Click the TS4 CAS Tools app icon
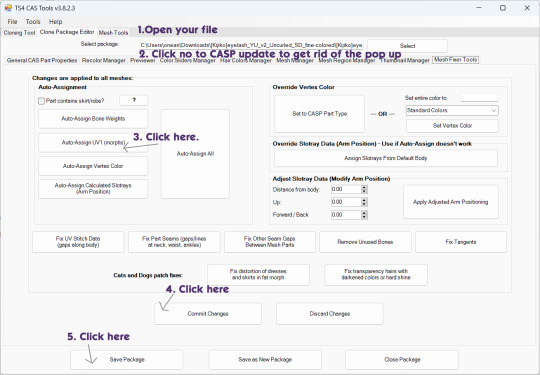Viewport: 540px width, 375px height. [8, 8]
